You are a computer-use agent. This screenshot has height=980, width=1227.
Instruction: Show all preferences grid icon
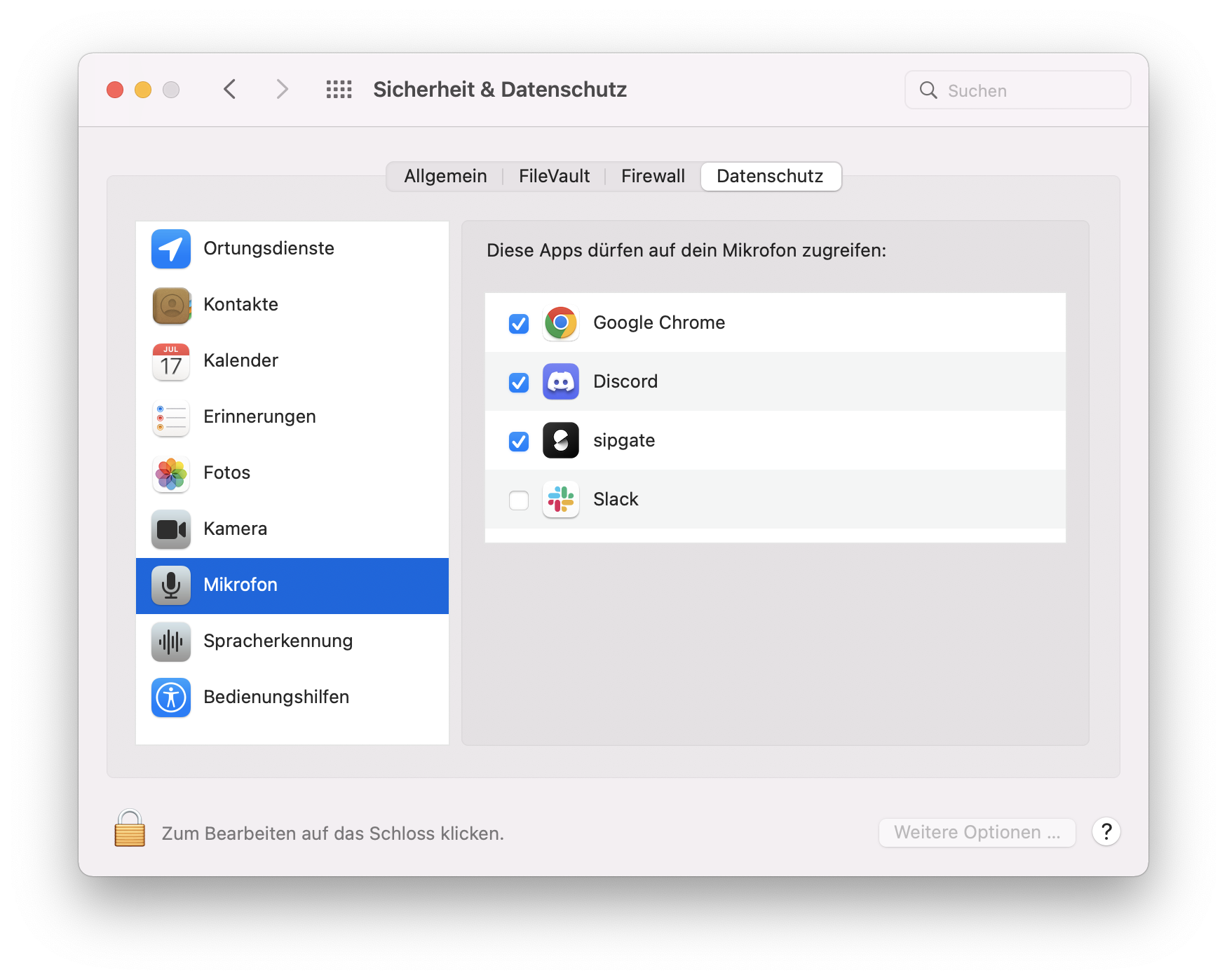click(339, 90)
